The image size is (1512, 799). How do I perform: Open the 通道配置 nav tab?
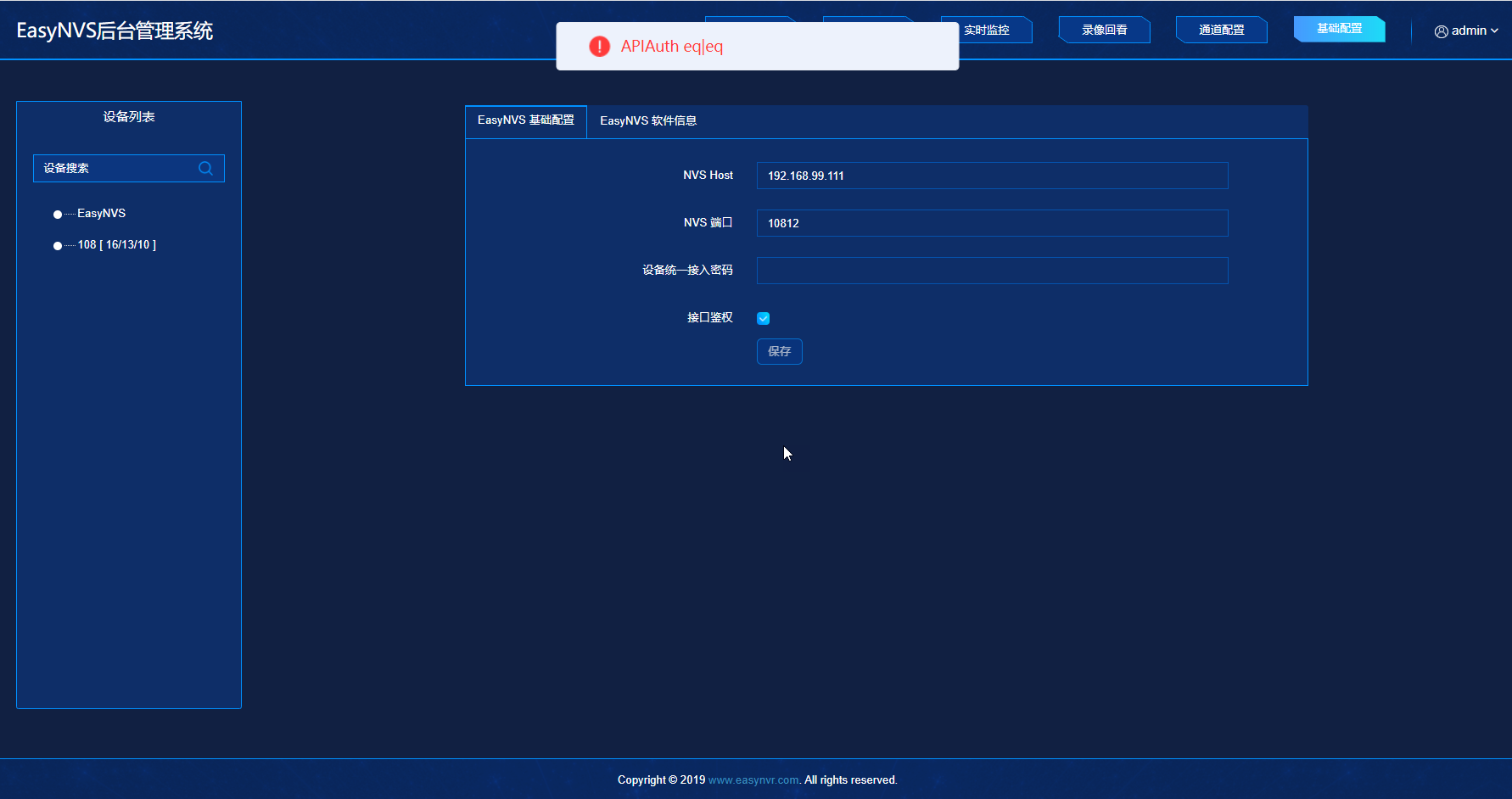click(x=1222, y=30)
